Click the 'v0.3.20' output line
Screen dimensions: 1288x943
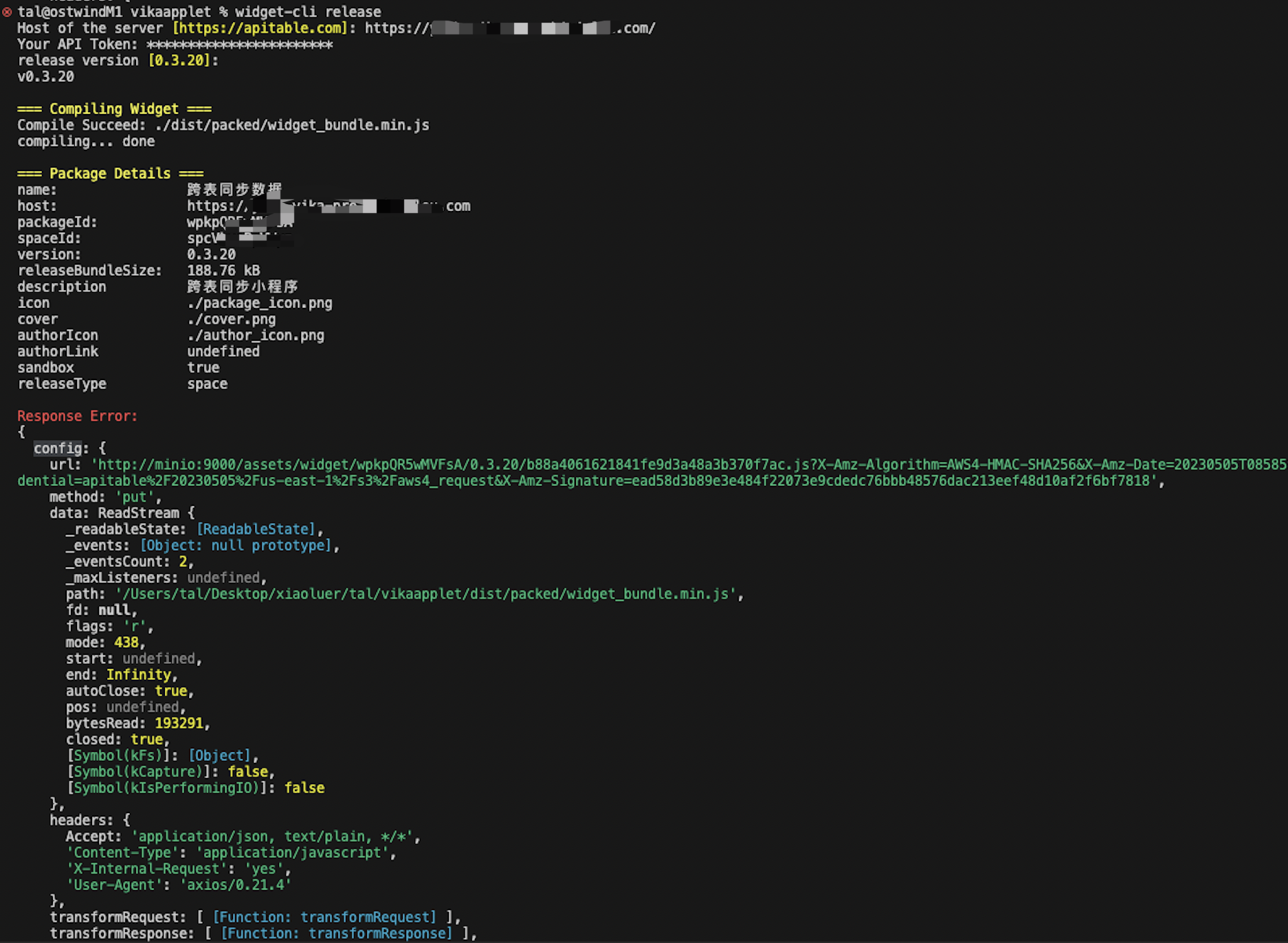45,77
